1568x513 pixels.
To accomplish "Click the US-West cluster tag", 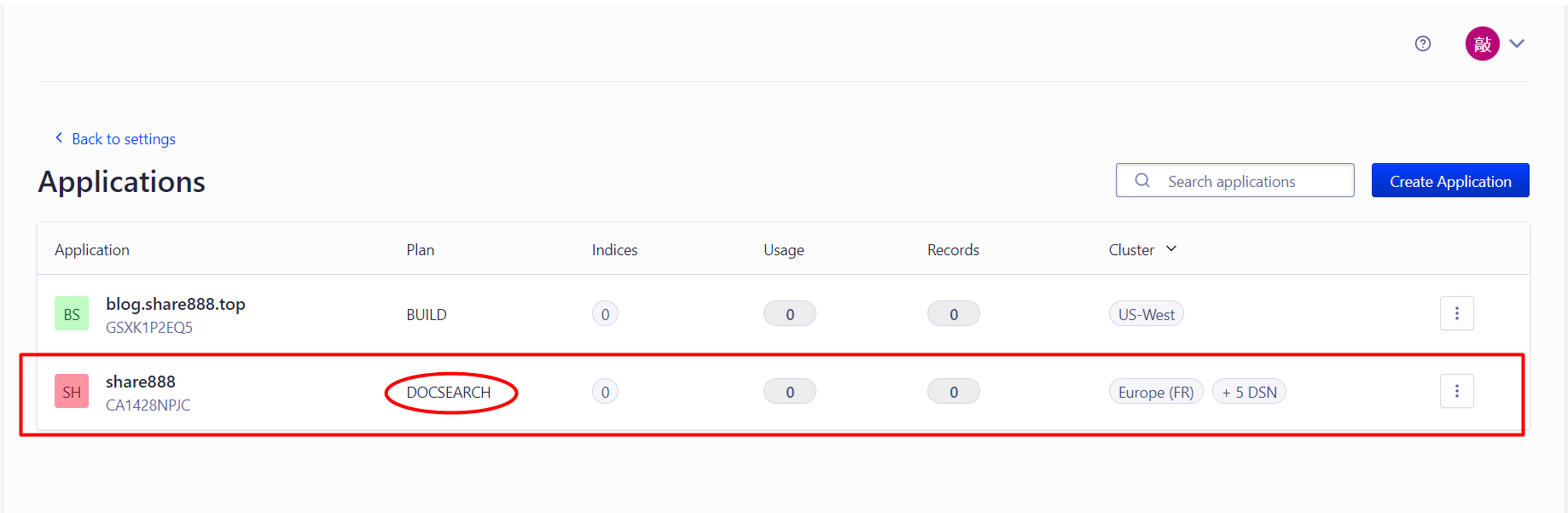I will tap(1146, 314).
